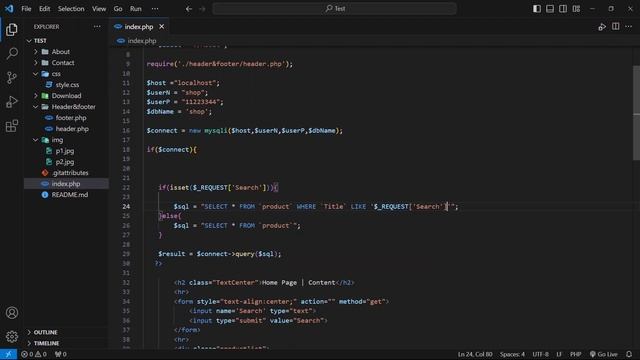Open the Go menu

pyautogui.click(x=118, y=9)
